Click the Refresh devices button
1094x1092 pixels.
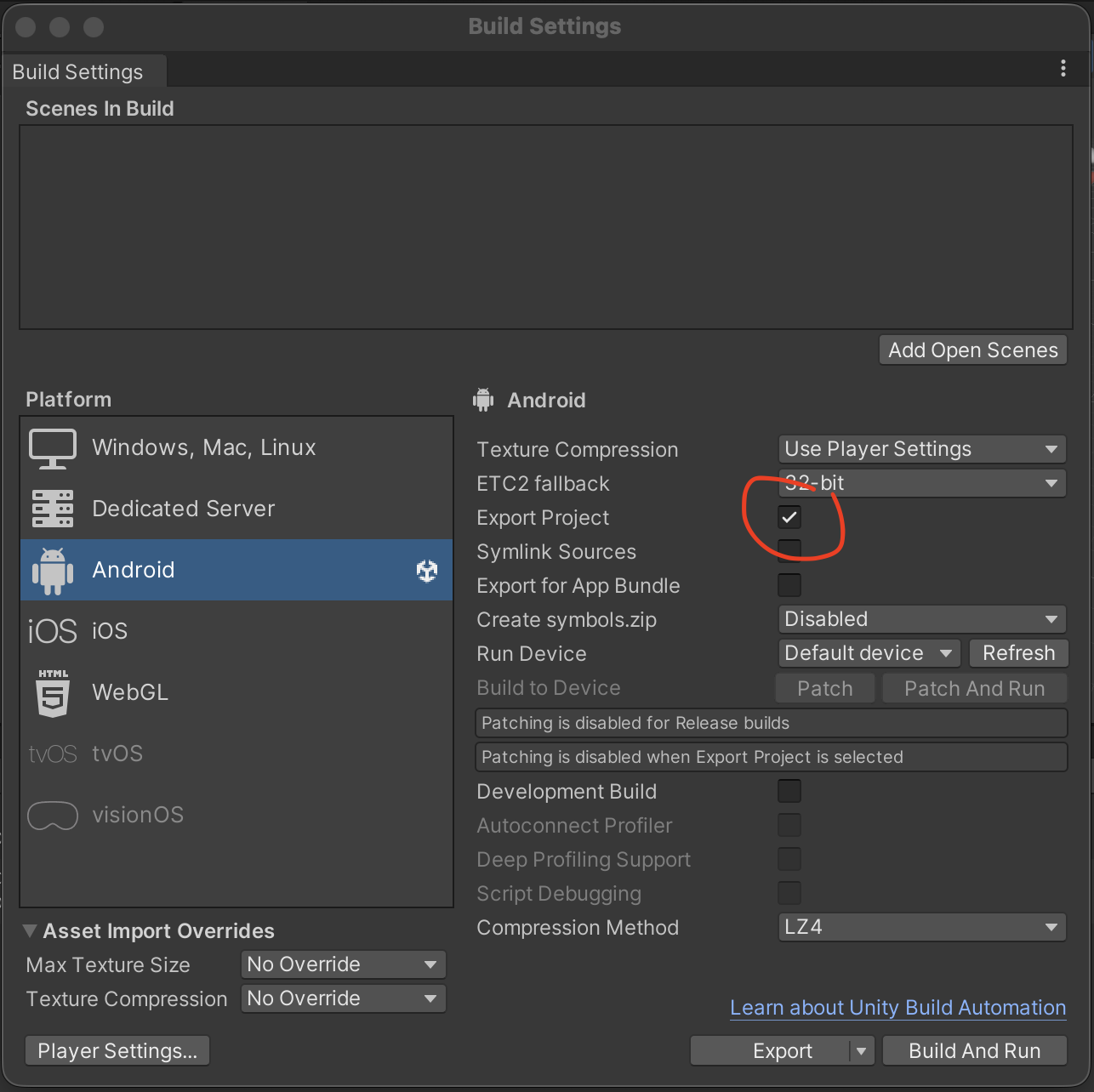[x=1018, y=653]
